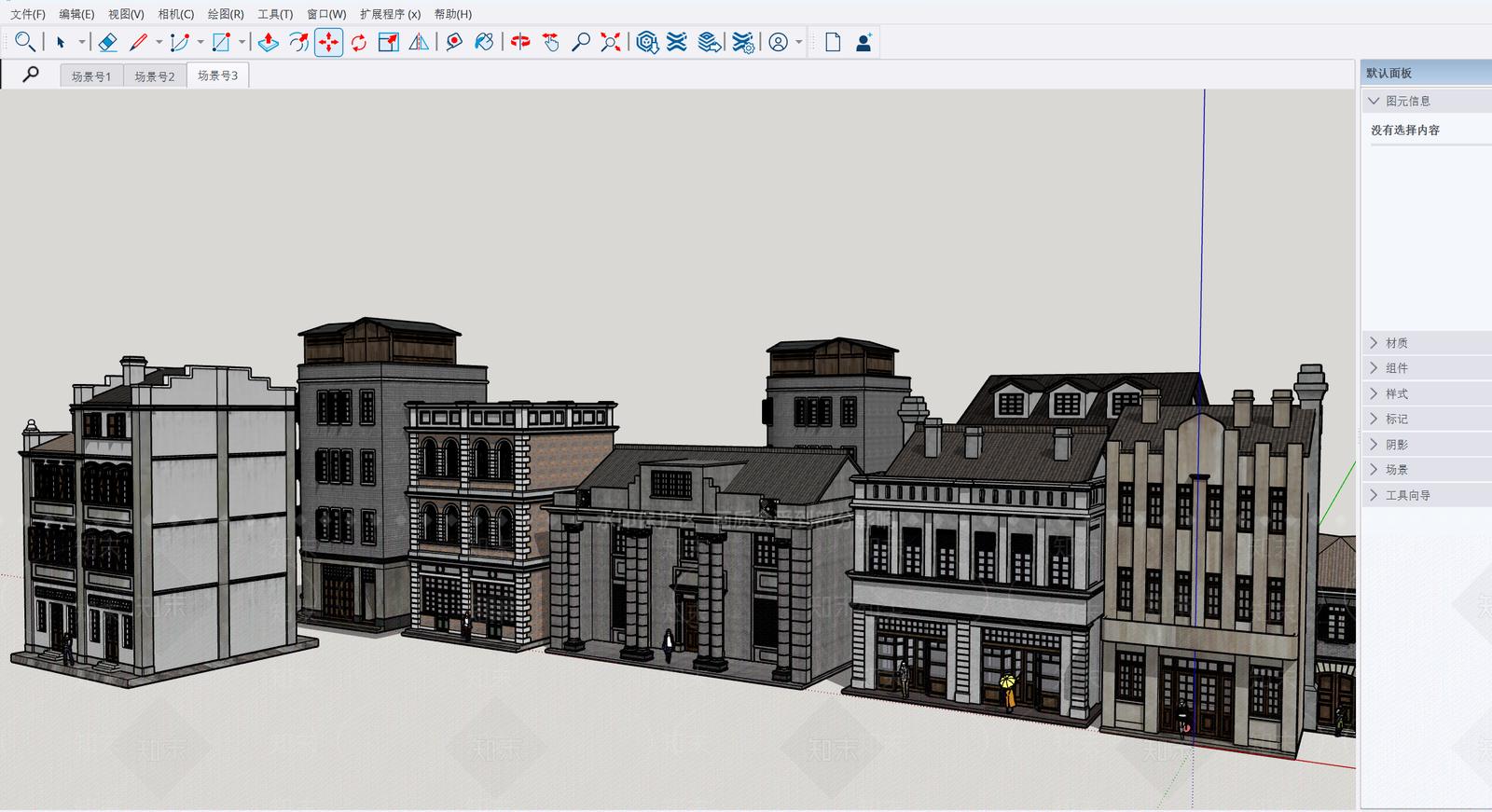Viewport: 1492px width, 812px height.
Task: Activate the Pan hand tool
Action: tap(551, 42)
